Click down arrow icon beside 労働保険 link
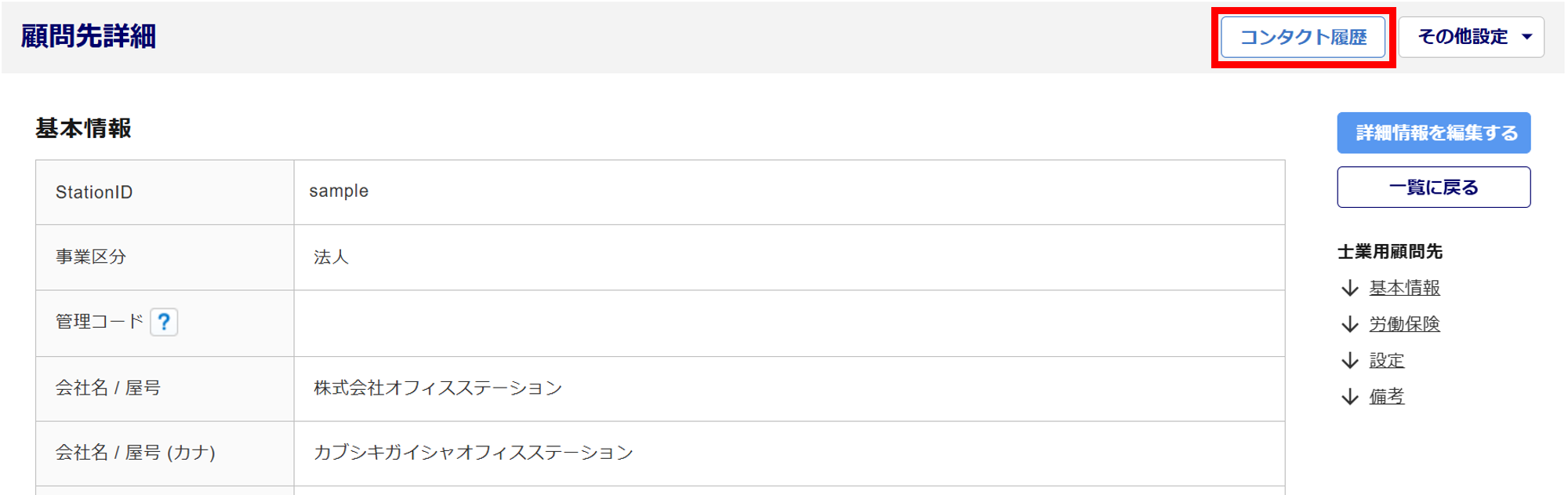This screenshot has height=495, width=1568. coord(1349,324)
